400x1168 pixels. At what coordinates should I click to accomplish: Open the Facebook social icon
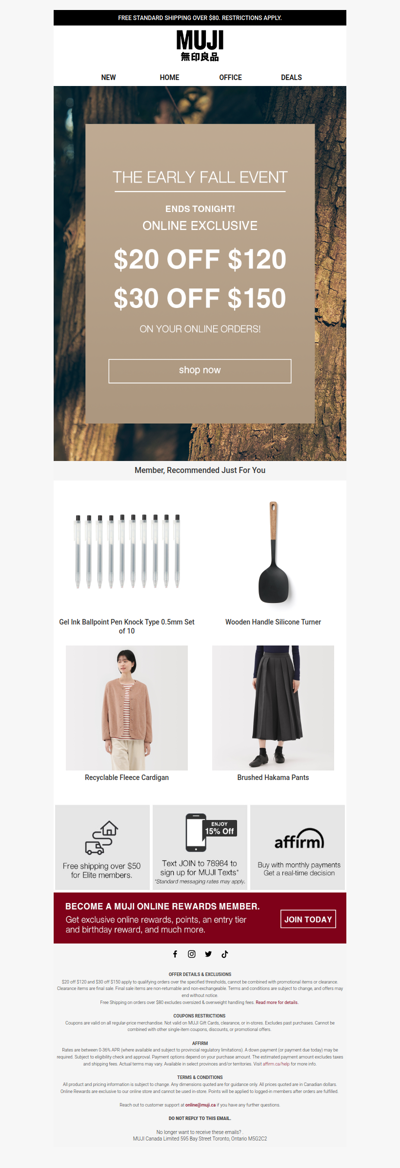175,954
